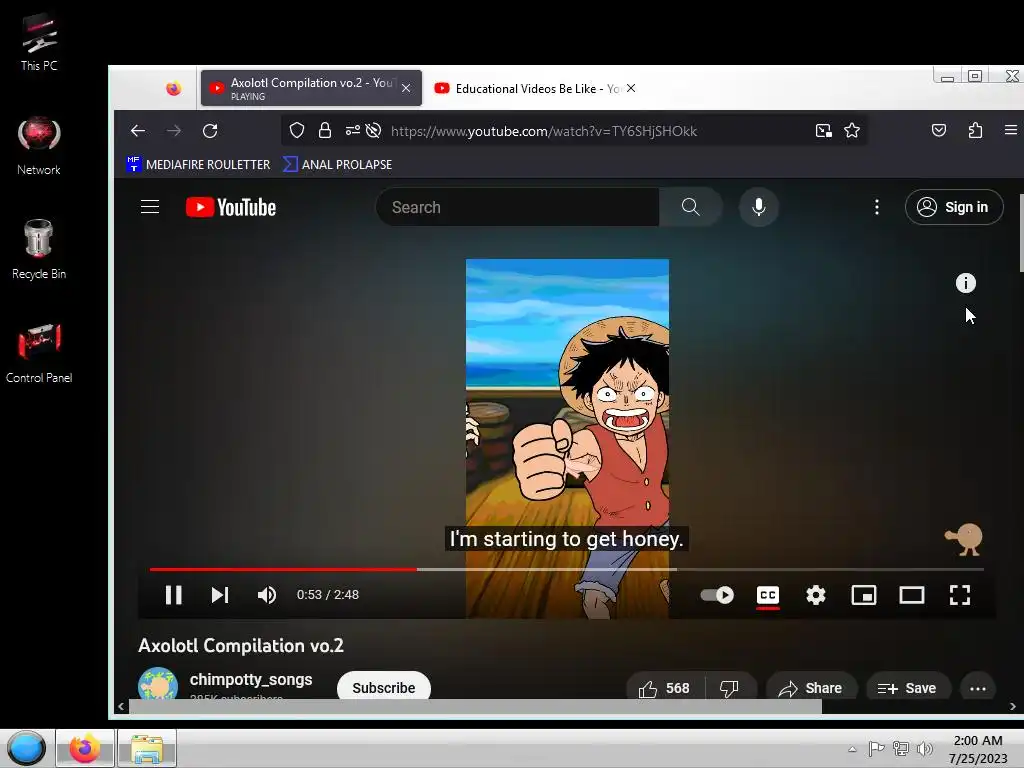Bookmark this page with star icon
The width and height of the screenshot is (1024, 768).
852,131
